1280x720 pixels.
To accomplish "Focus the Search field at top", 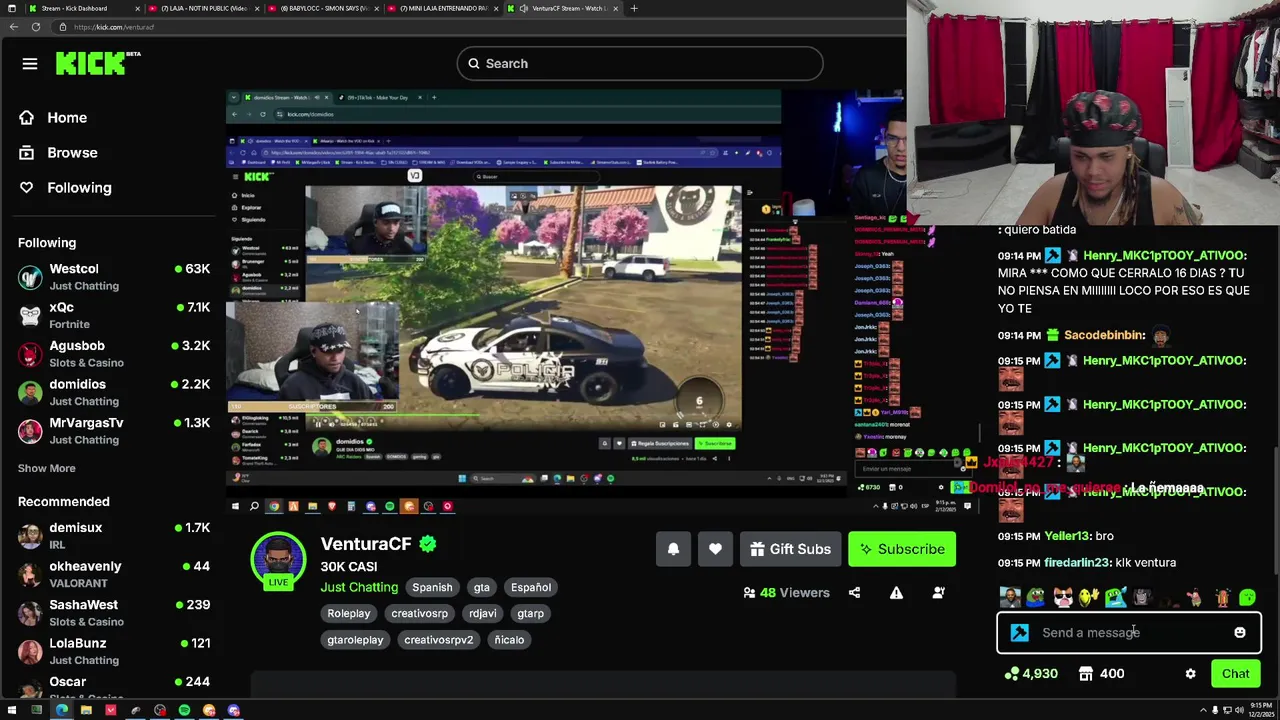I will 640,63.
